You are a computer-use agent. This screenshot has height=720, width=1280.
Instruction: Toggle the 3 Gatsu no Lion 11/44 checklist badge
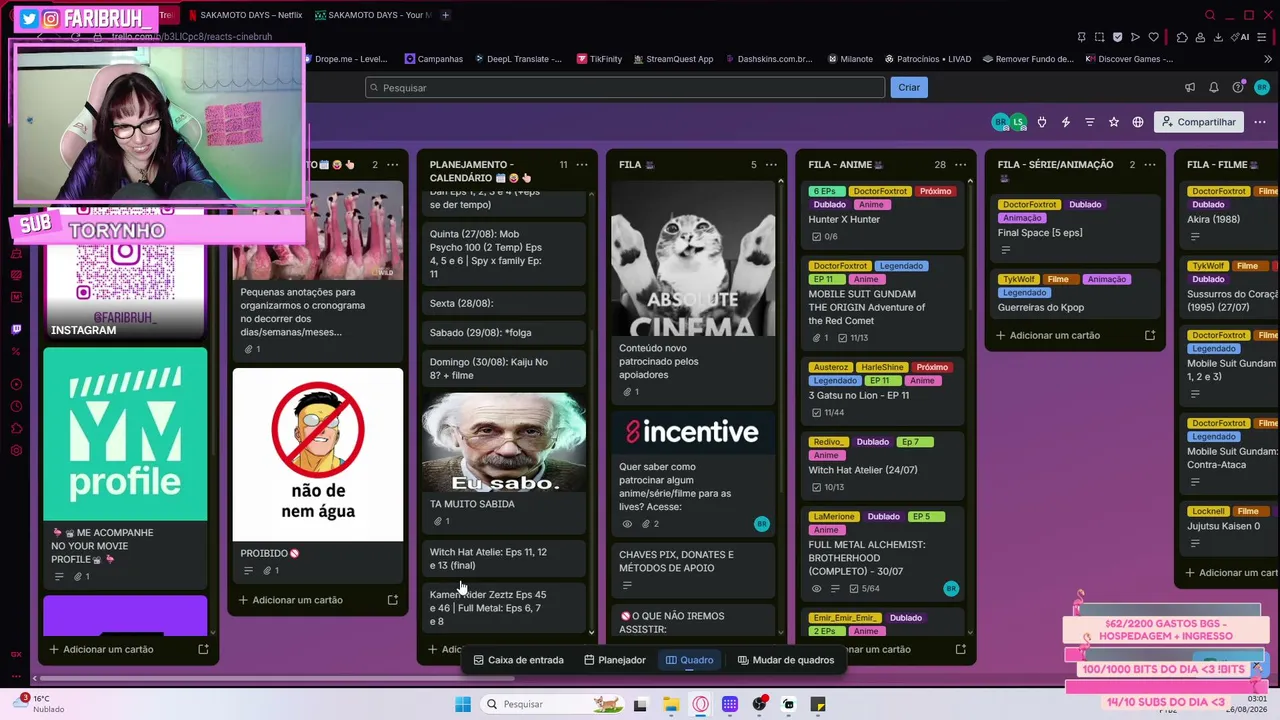(x=828, y=412)
